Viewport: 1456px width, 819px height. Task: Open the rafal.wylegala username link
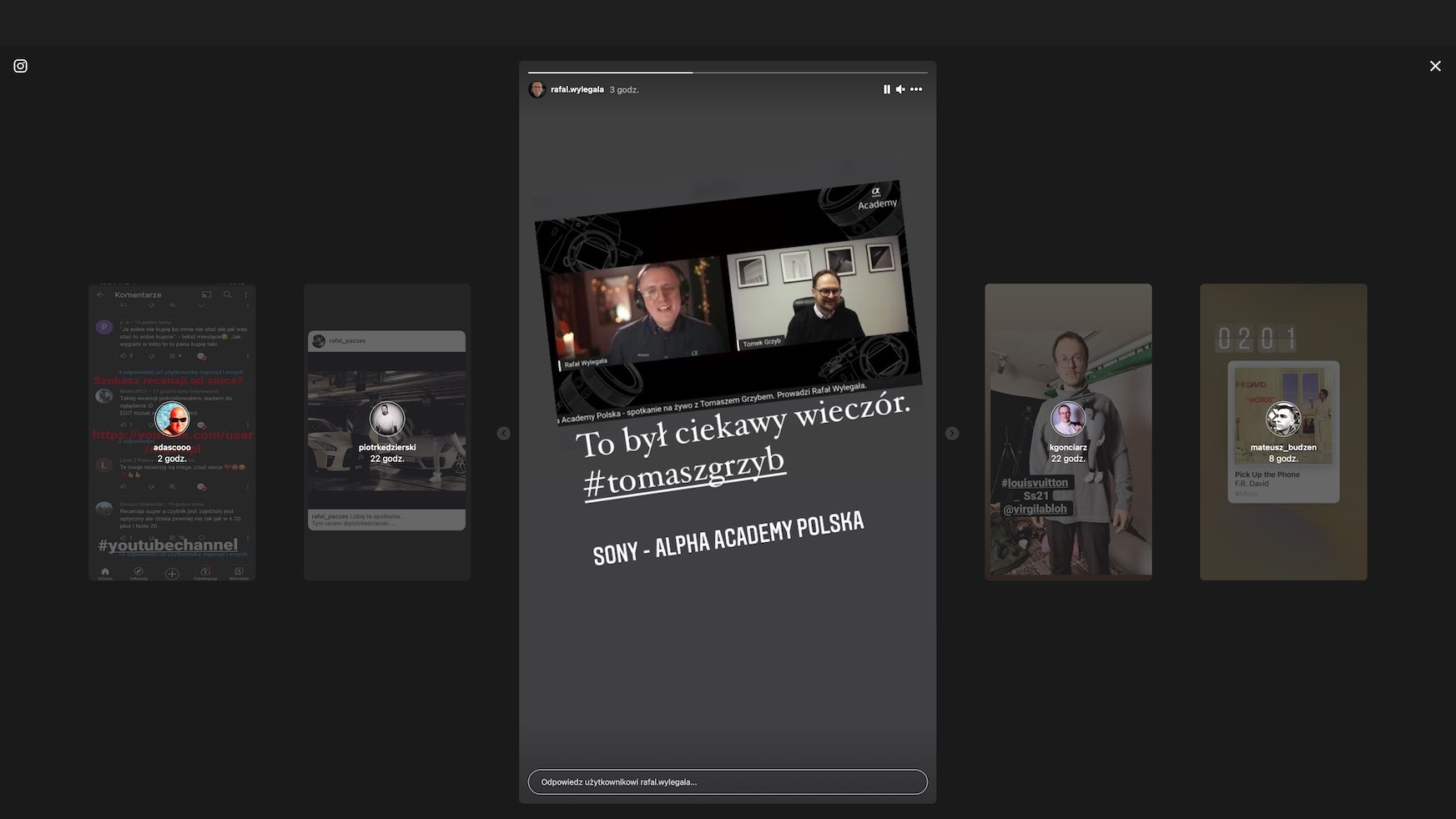[577, 89]
